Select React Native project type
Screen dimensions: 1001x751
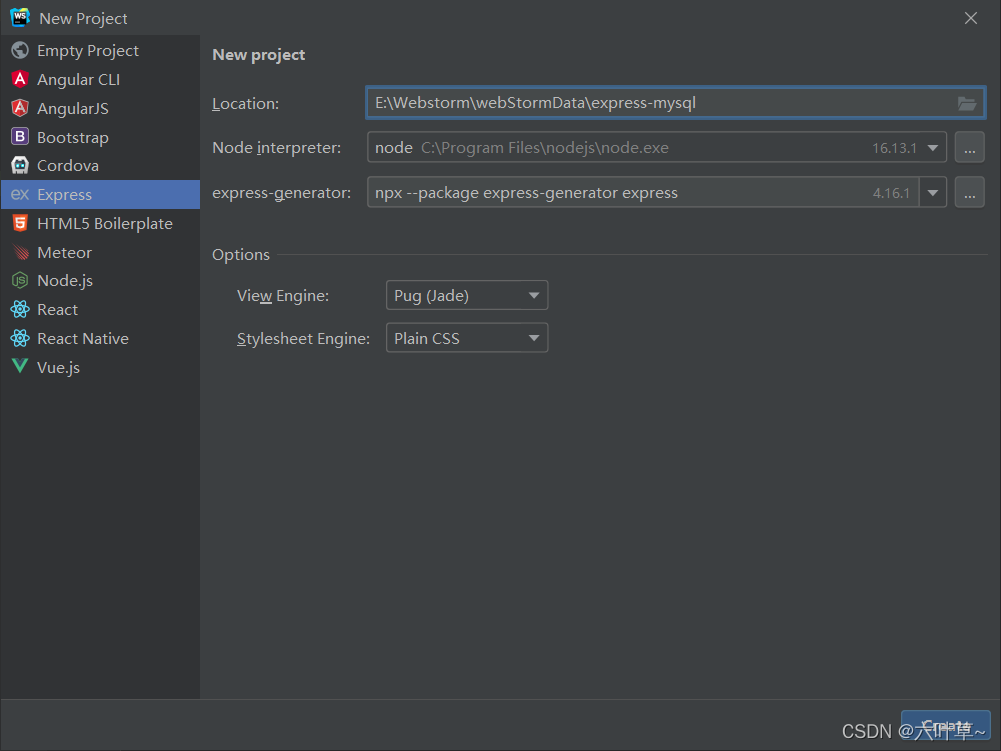pos(82,339)
